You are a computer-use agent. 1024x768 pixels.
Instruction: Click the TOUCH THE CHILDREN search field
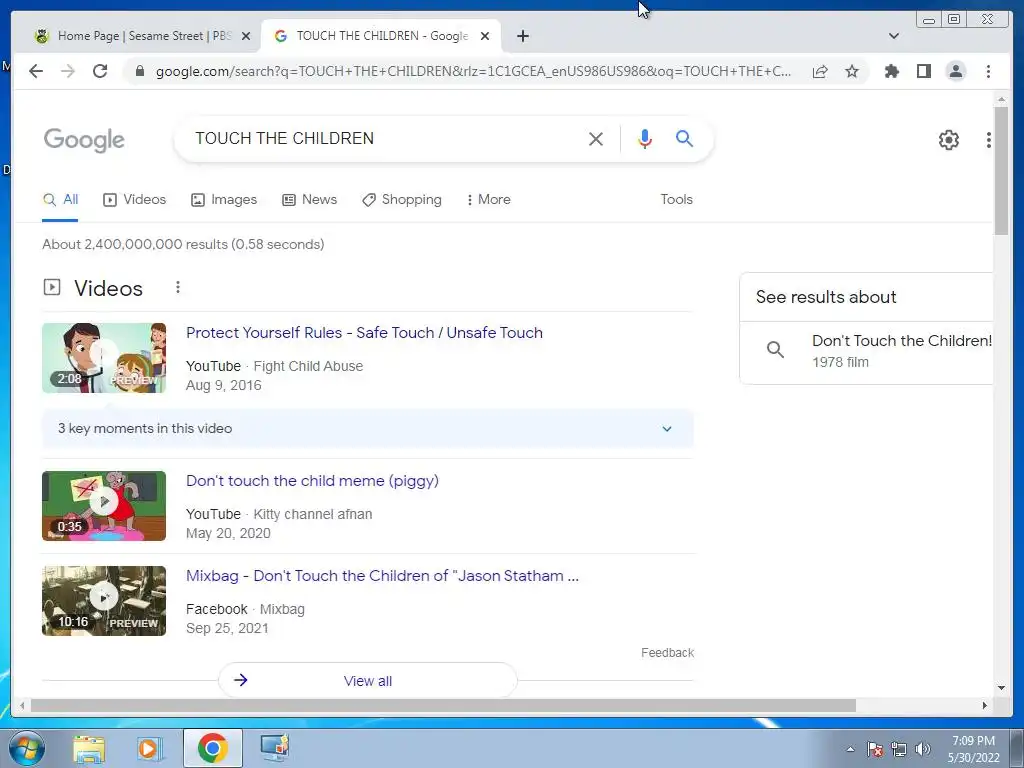pyautogui.click(x=385, y=138)
